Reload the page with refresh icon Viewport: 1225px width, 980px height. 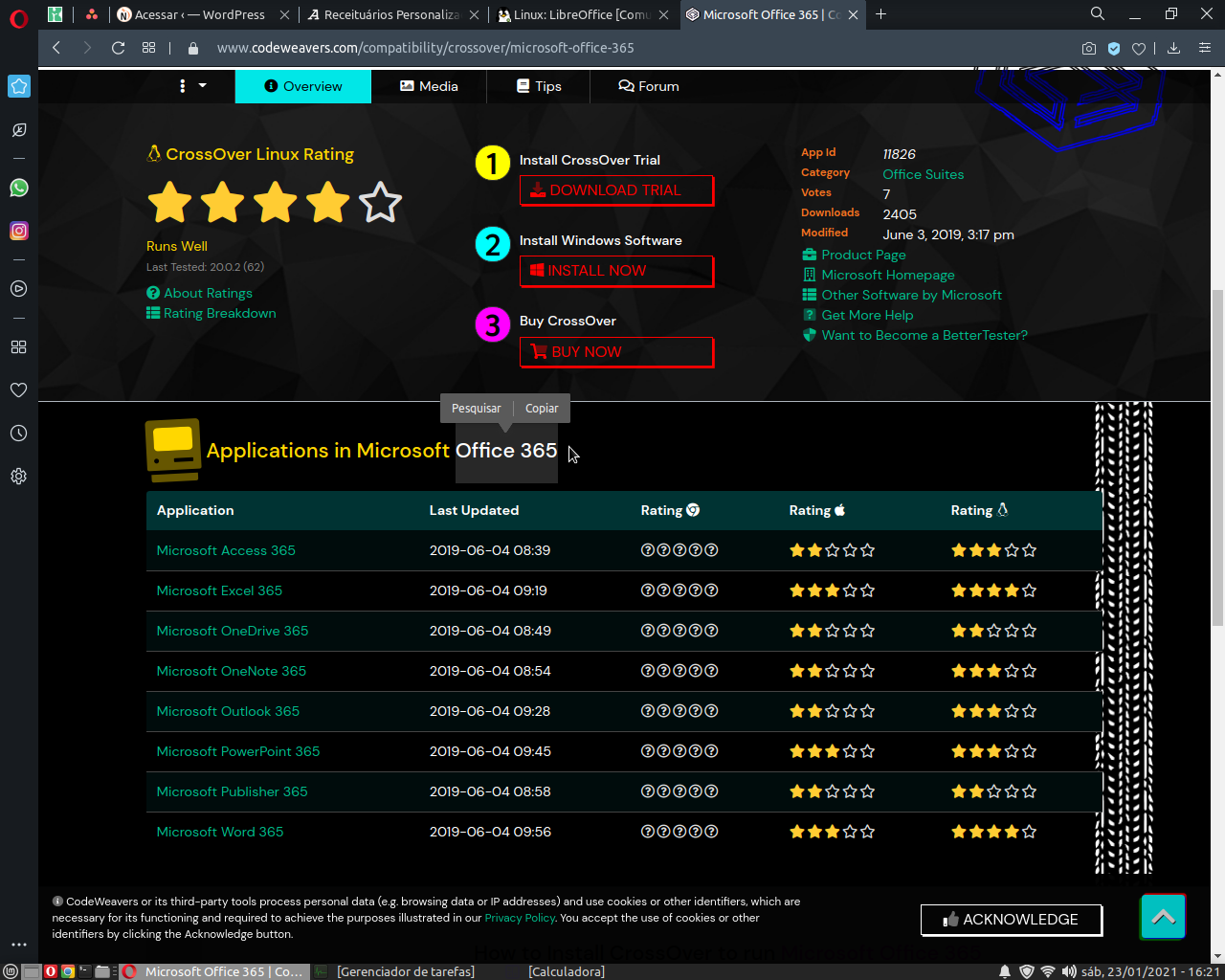(x=119, y=48)
